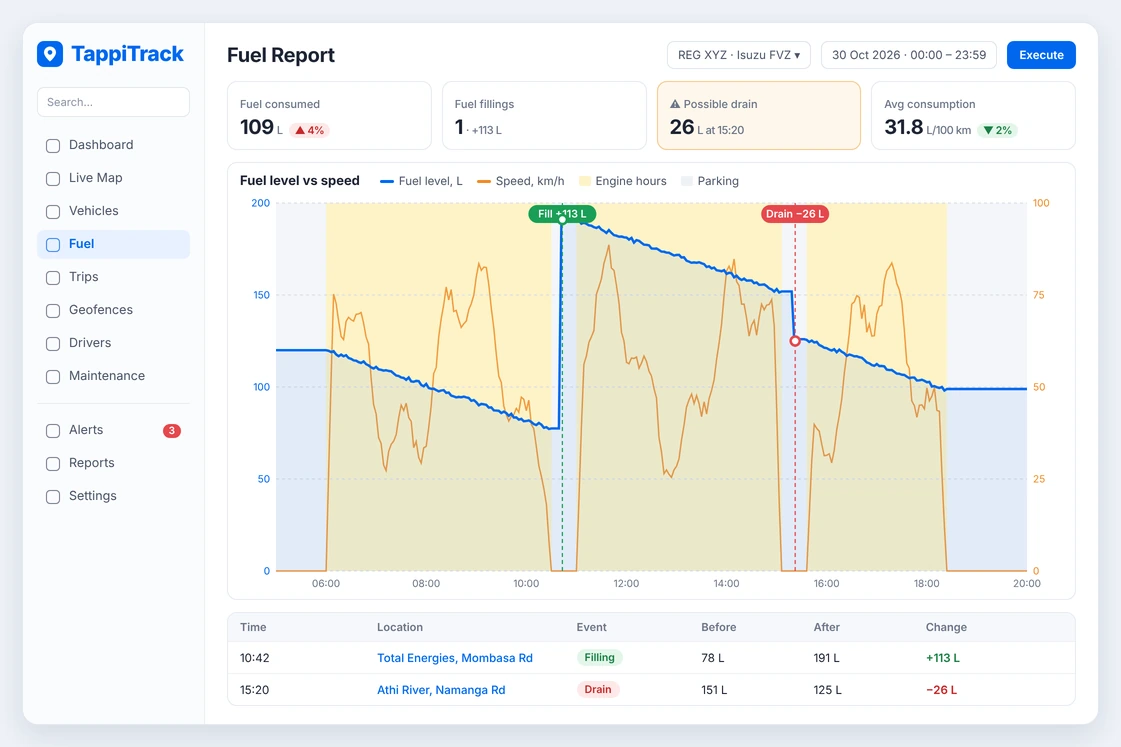This screenshot has width=1121, height=747.
Task: Click the red Drain event tag in table
Action: click(598, 689)
